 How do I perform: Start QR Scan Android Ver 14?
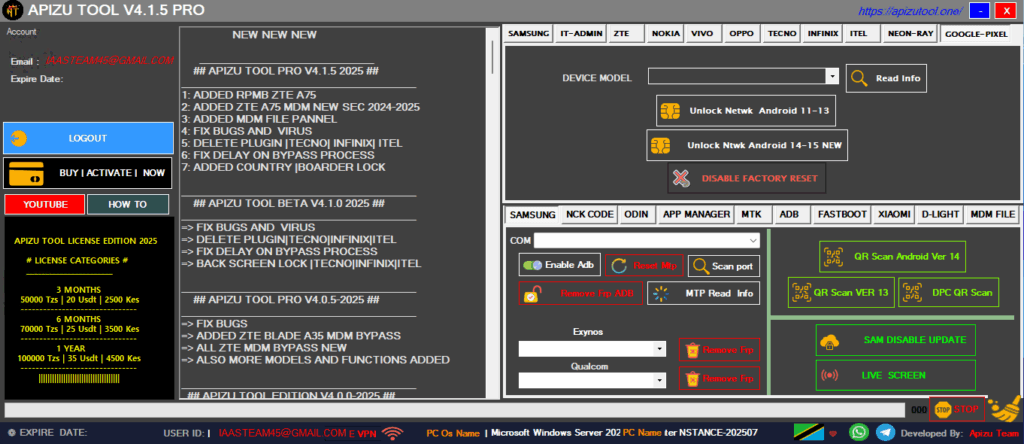893,256
